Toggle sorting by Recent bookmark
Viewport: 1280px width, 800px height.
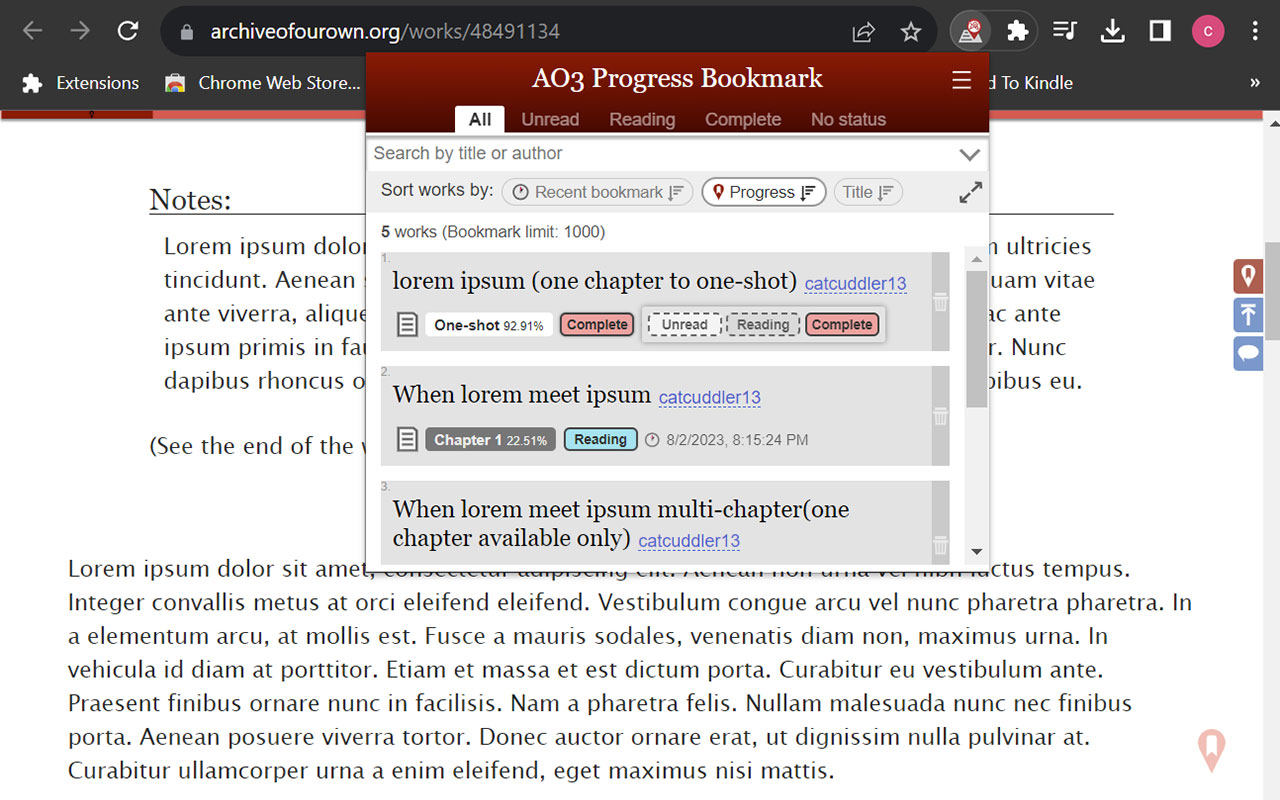[x=597, y=192]
